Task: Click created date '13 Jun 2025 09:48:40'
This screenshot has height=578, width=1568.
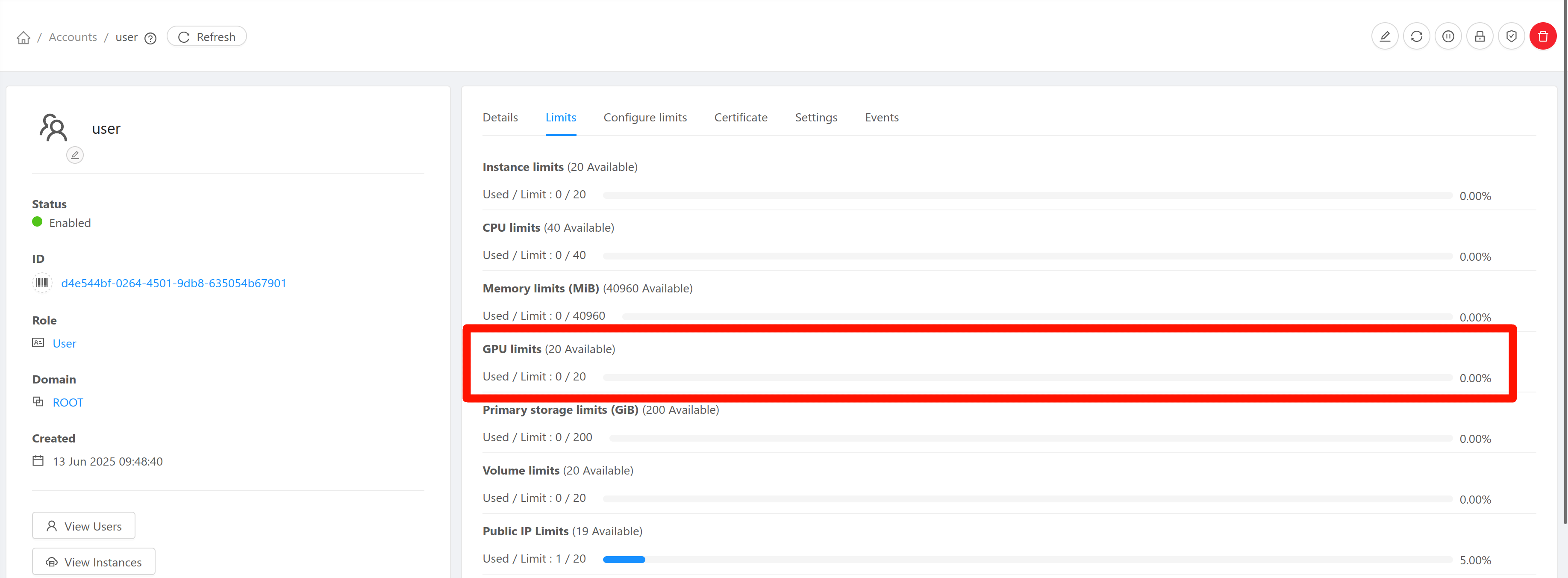Action: [x=108, y=462]
